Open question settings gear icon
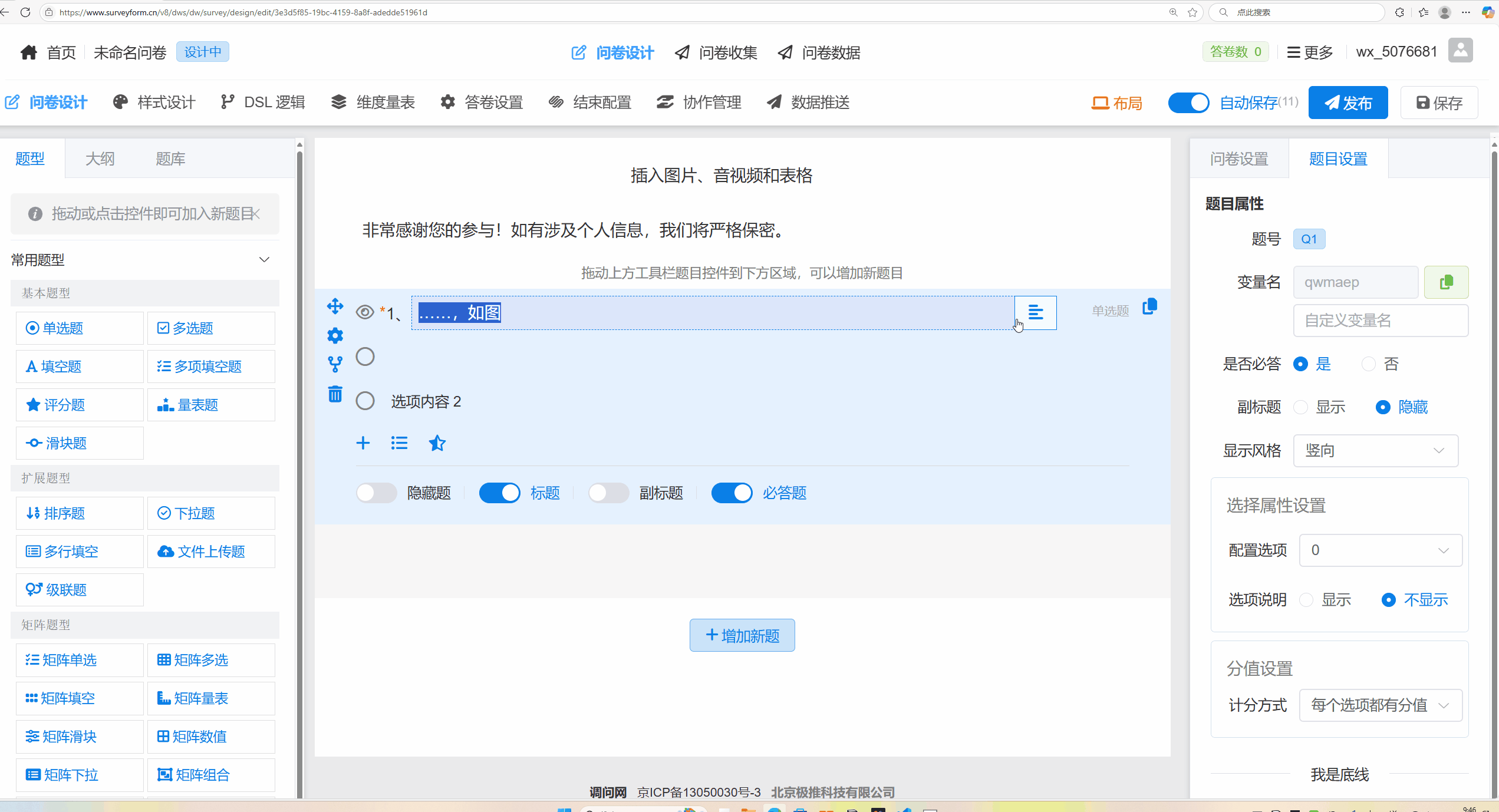 (335, 336)
